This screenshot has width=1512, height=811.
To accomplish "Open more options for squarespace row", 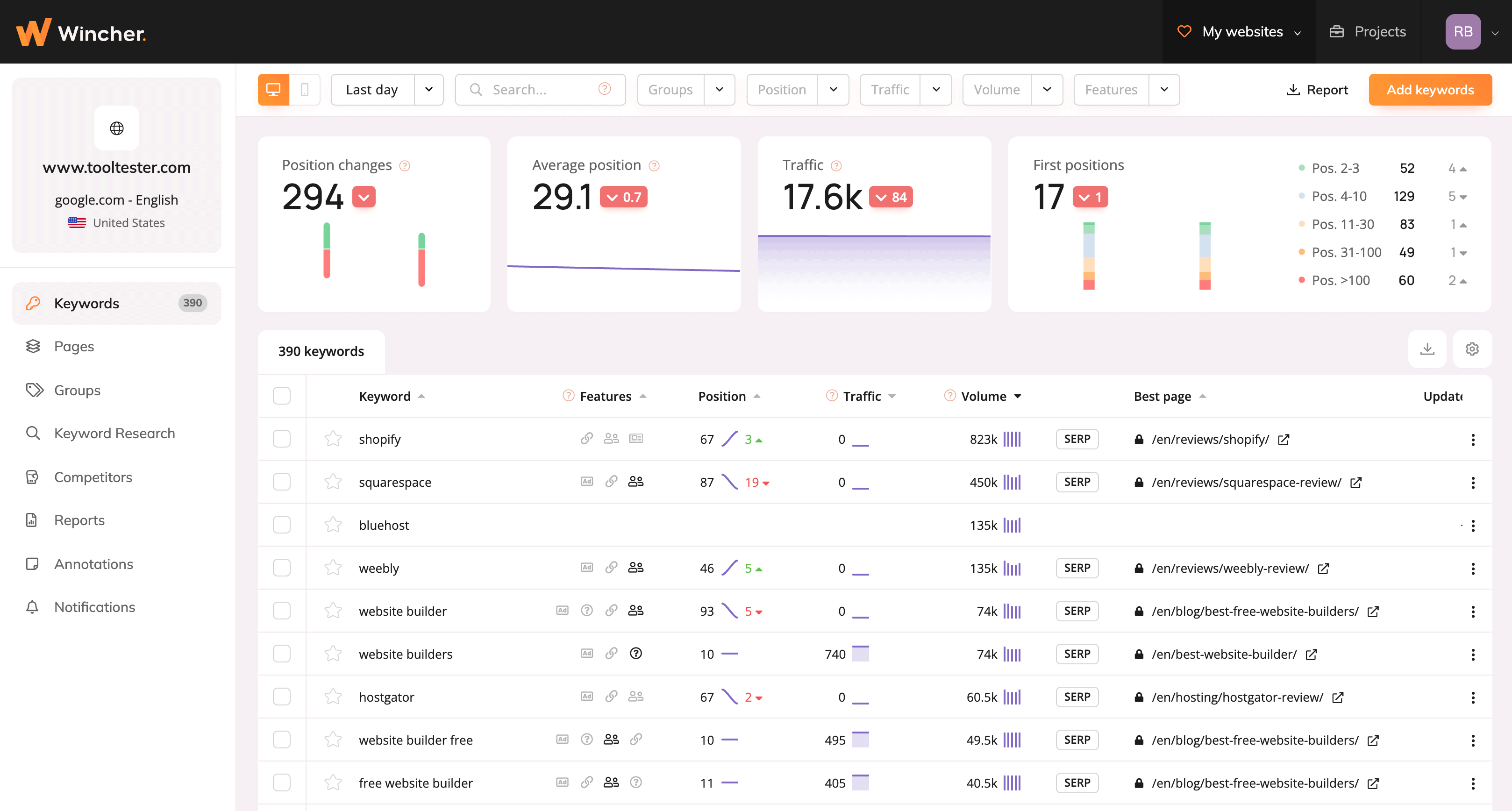I will 1473,483.
